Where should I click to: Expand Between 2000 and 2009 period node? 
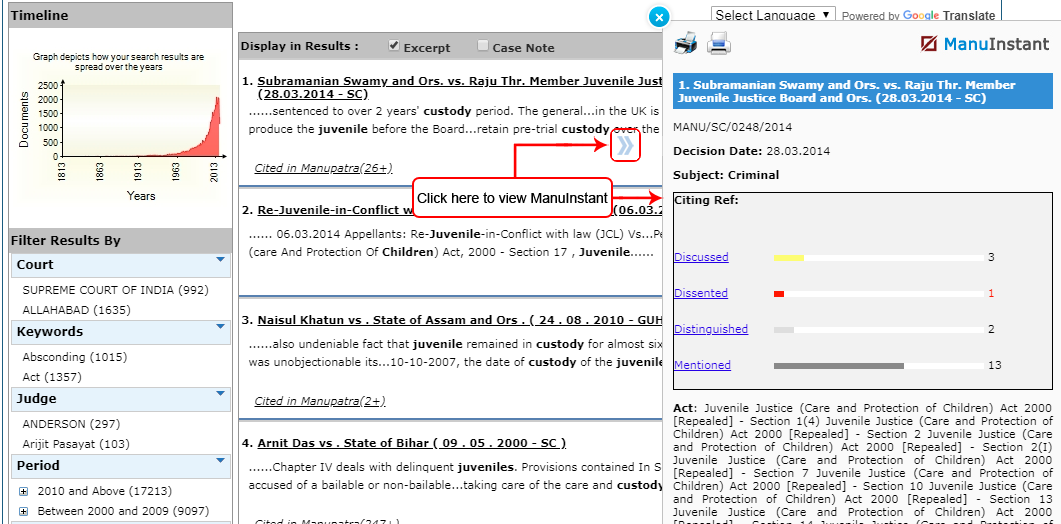click(23, 511)
